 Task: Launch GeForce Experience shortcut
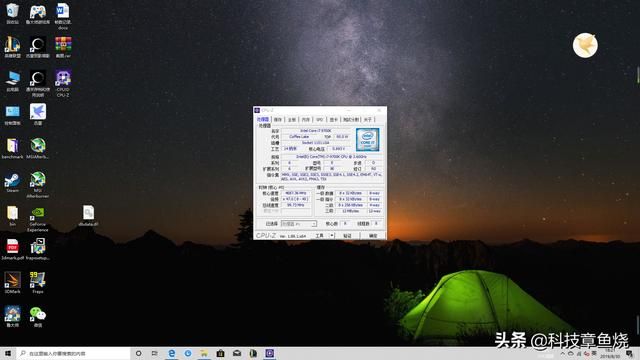[38, 219]
